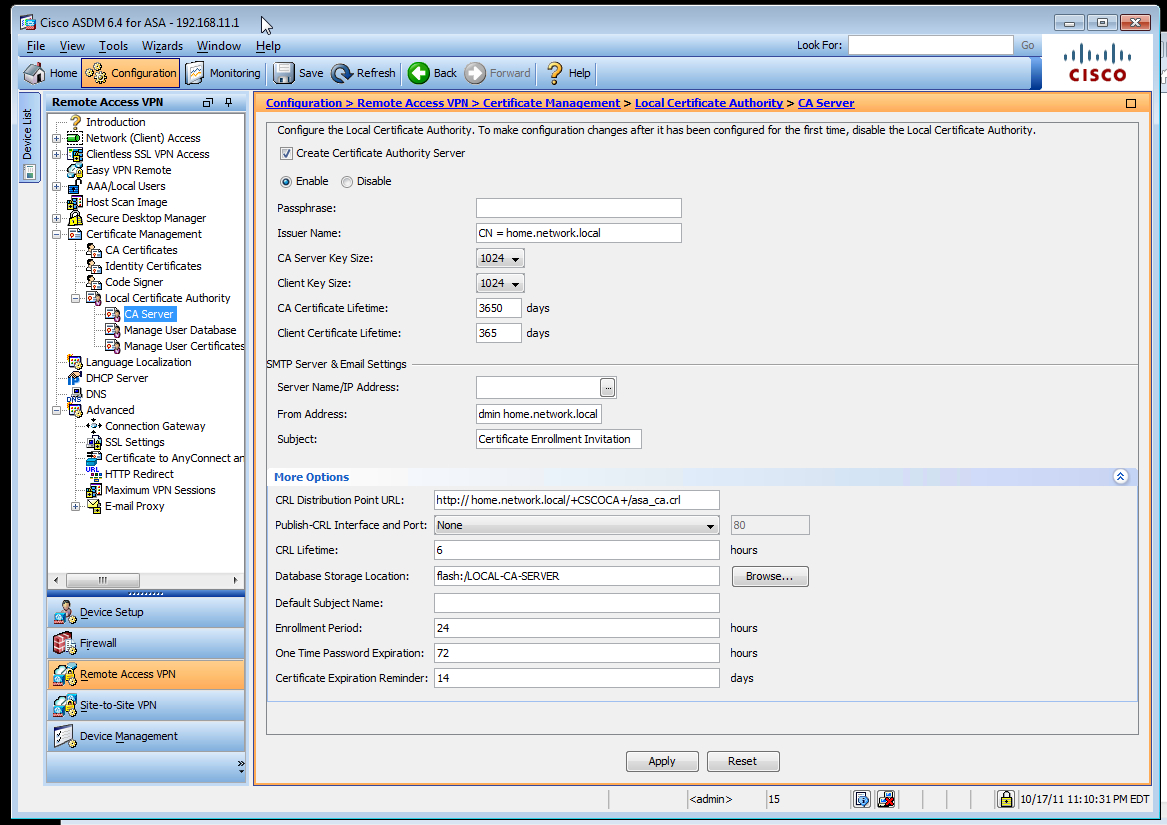
Task: Click the Issuer Name input field
Action: click(x=578, y=233)
